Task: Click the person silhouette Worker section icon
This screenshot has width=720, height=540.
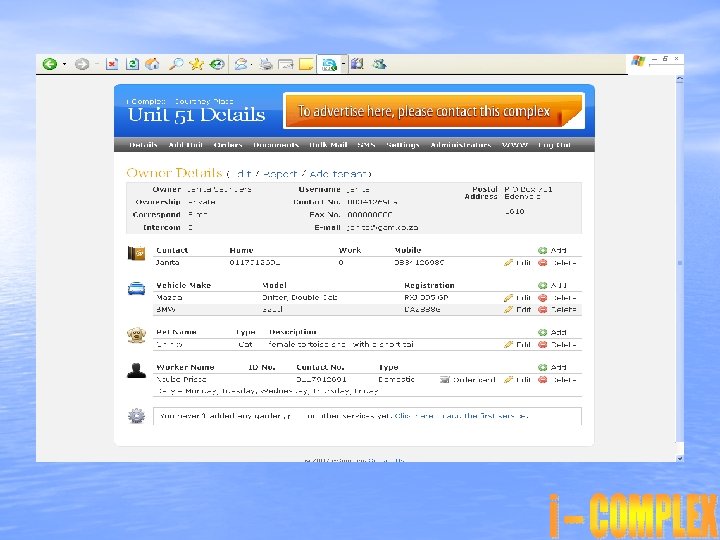Action: click(x=136, y=371)
